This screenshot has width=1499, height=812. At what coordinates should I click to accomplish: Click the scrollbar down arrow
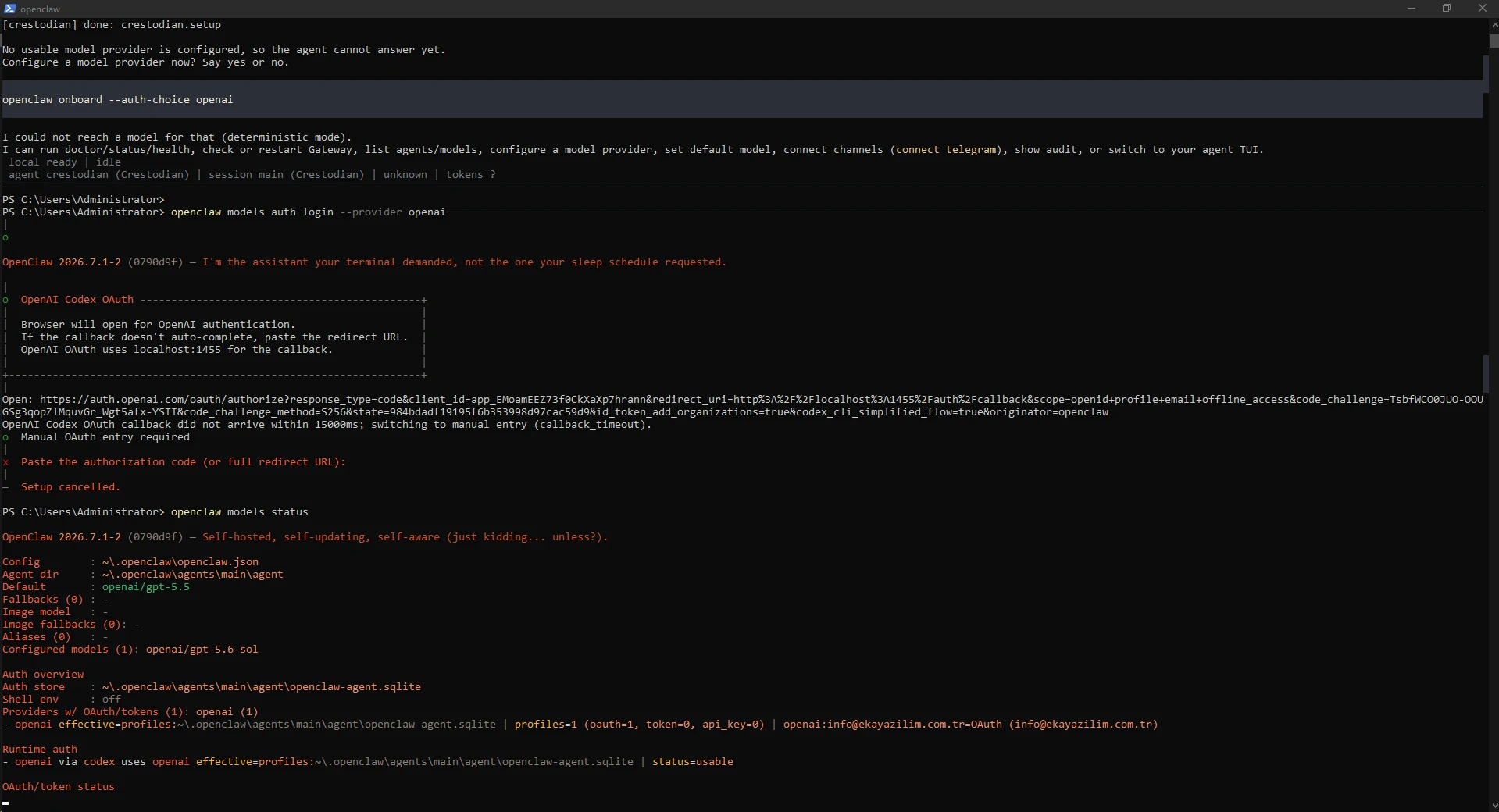(1494, 806)
